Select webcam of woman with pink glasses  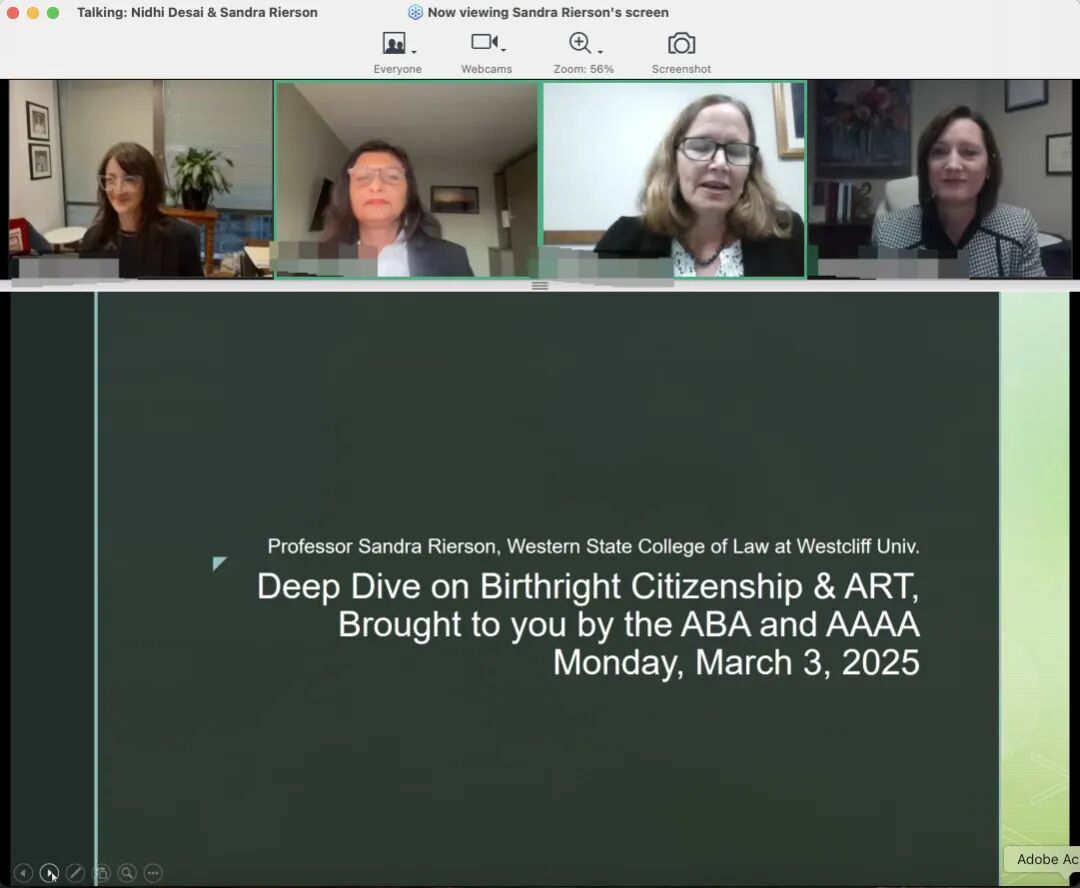tap(406, 179)
